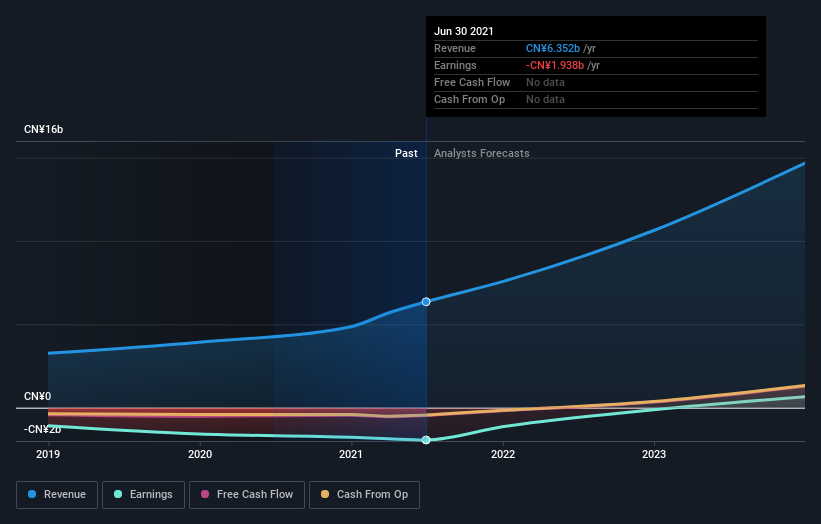The height and width of the screenshot is (524, 821).
Task: Click the pink Free Cash Flow legend dot
Action: [205, 494]
